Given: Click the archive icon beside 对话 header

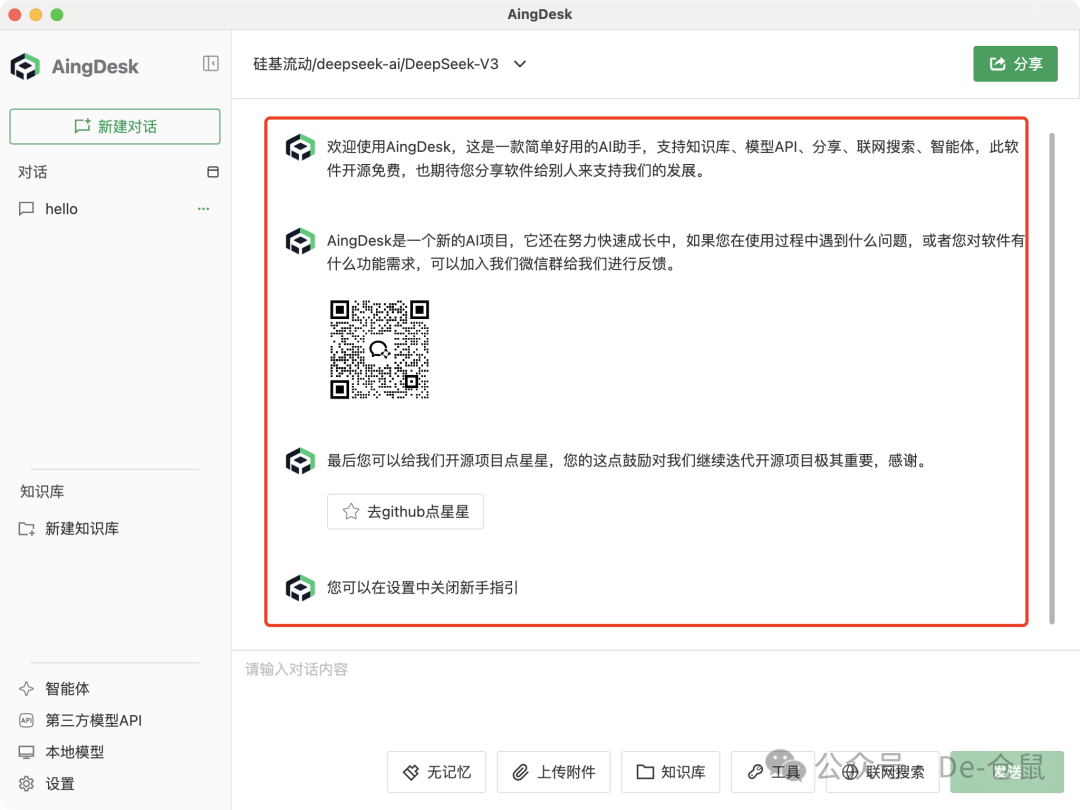Looking at the screenshot, I should 213,172.
